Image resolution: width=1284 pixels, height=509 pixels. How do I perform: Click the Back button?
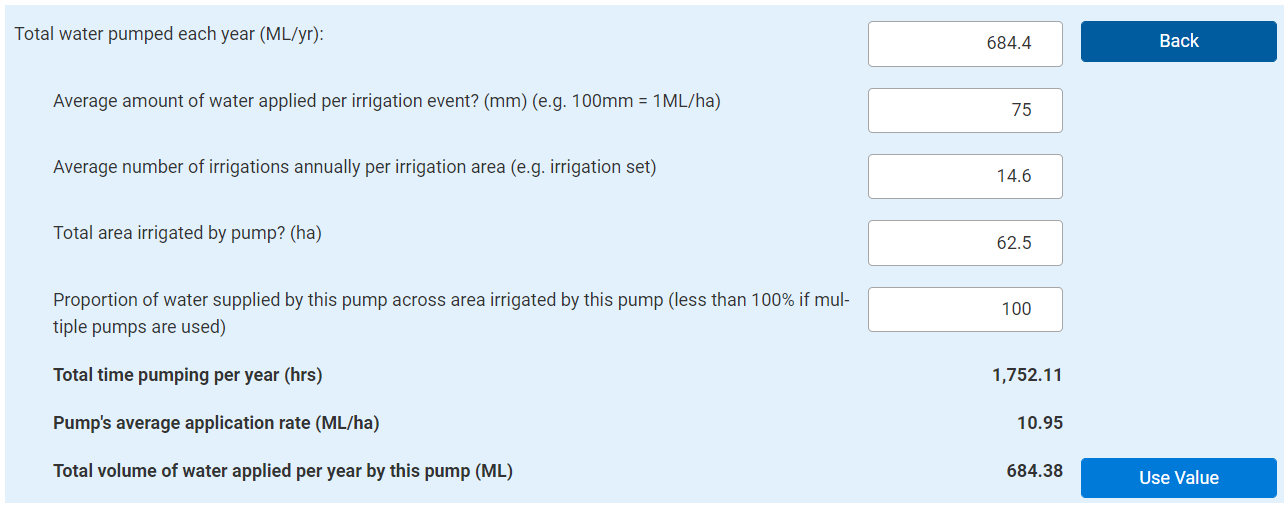point(1178,41)
